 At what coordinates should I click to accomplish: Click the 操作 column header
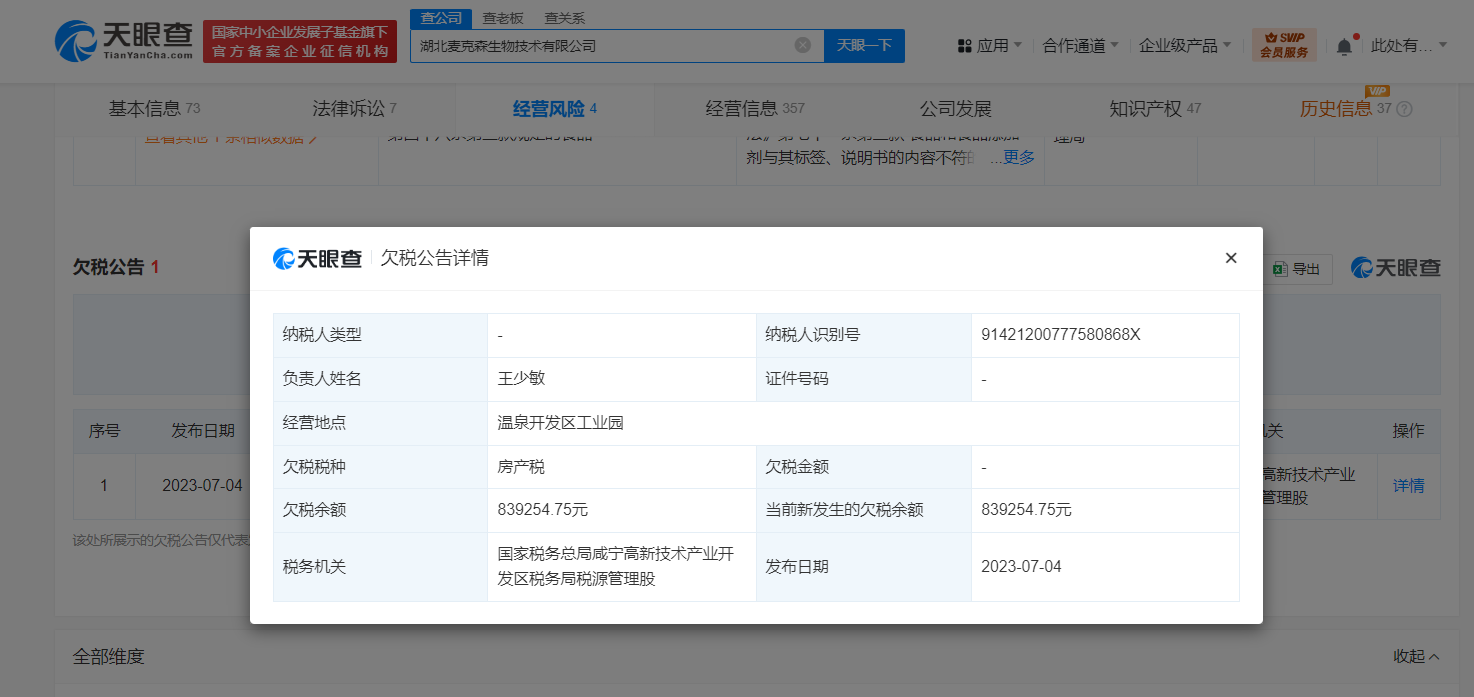click(1409, 431)
